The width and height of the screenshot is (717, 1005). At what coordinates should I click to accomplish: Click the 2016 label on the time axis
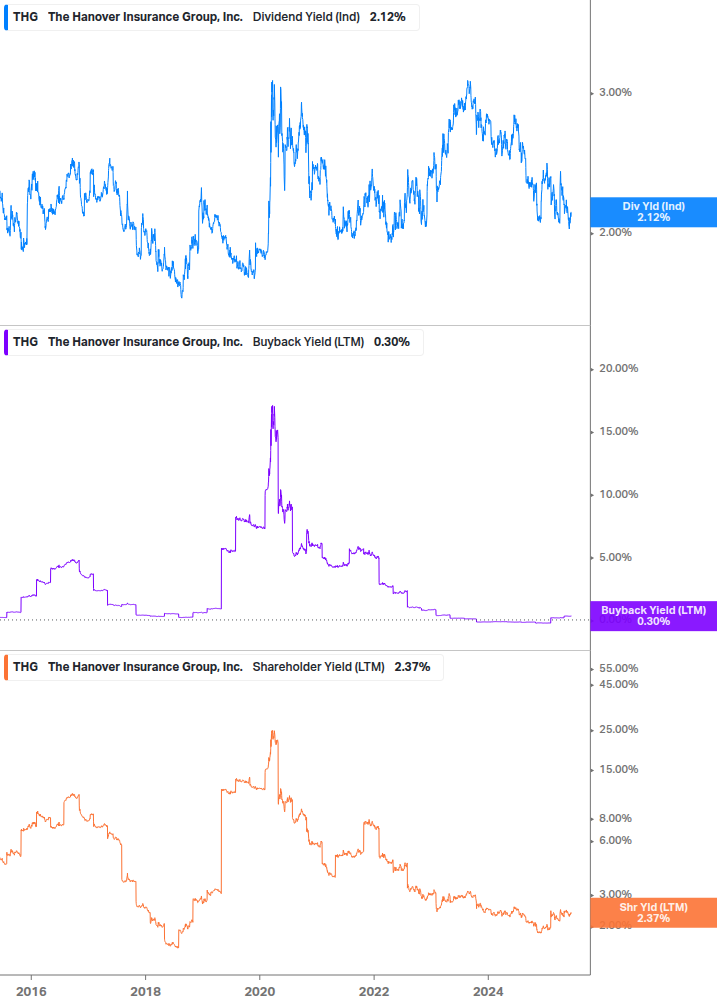[31, 992]
